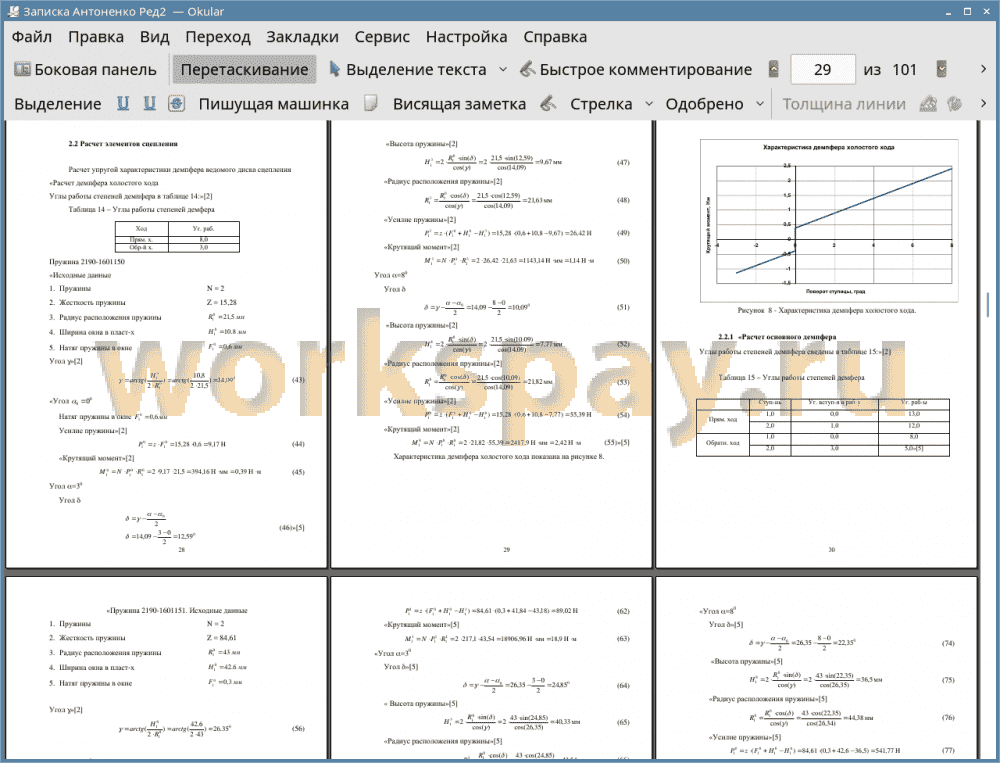The image size is (1000, 763).
Task: Open the Закладки menu
Action: 302,37
